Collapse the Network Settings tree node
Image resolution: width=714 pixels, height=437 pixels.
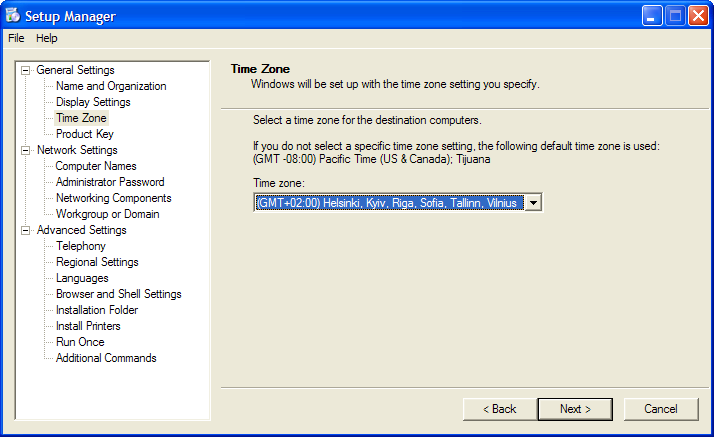26,150
